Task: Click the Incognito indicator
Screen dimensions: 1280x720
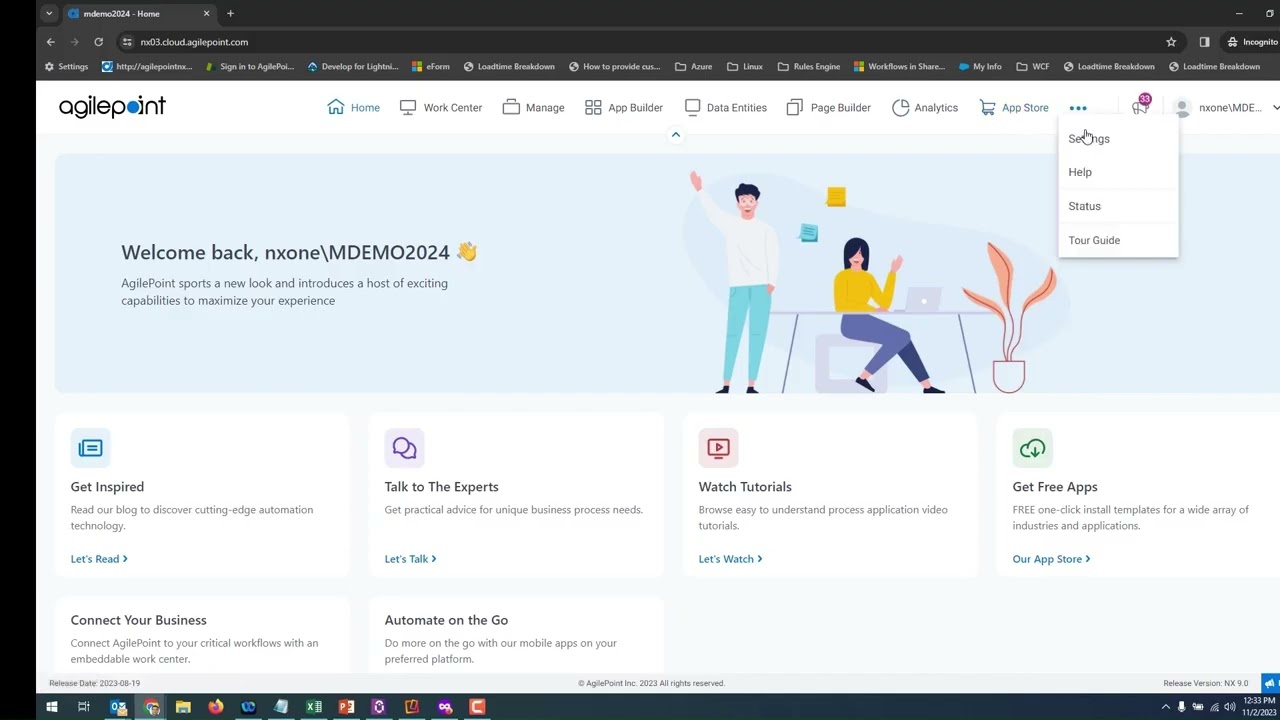Action: pos(1252,42)
